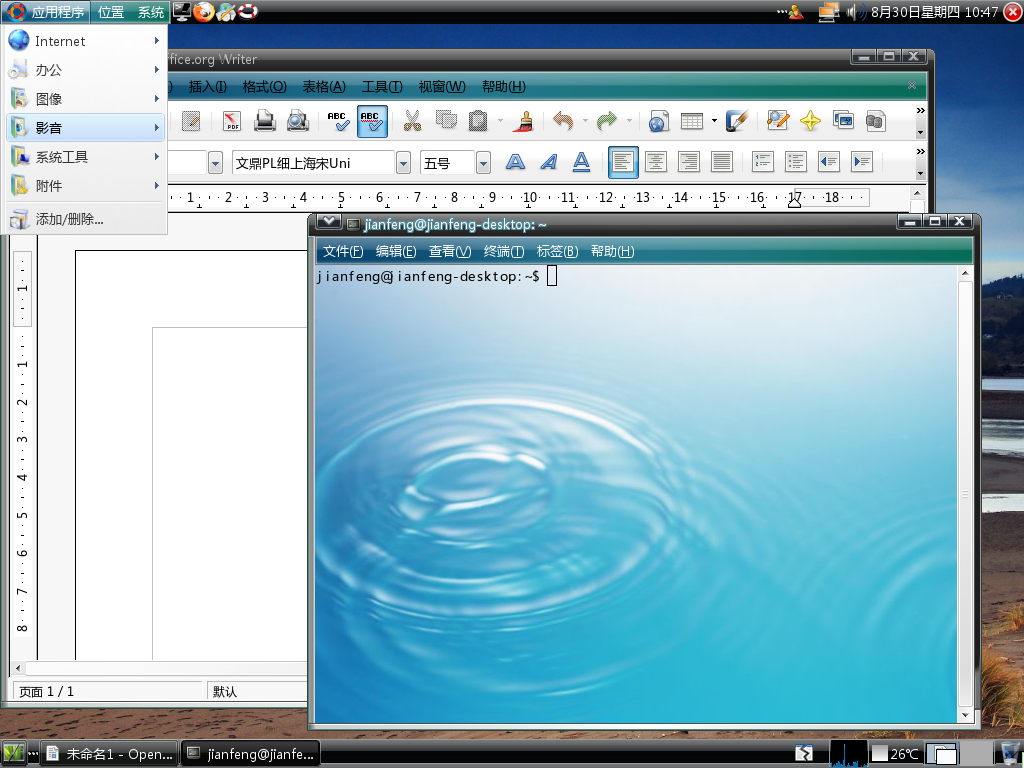Click the Print icon in Writer toolbar
This screenshot has height=768, width=1024.
tap(264, 121)
